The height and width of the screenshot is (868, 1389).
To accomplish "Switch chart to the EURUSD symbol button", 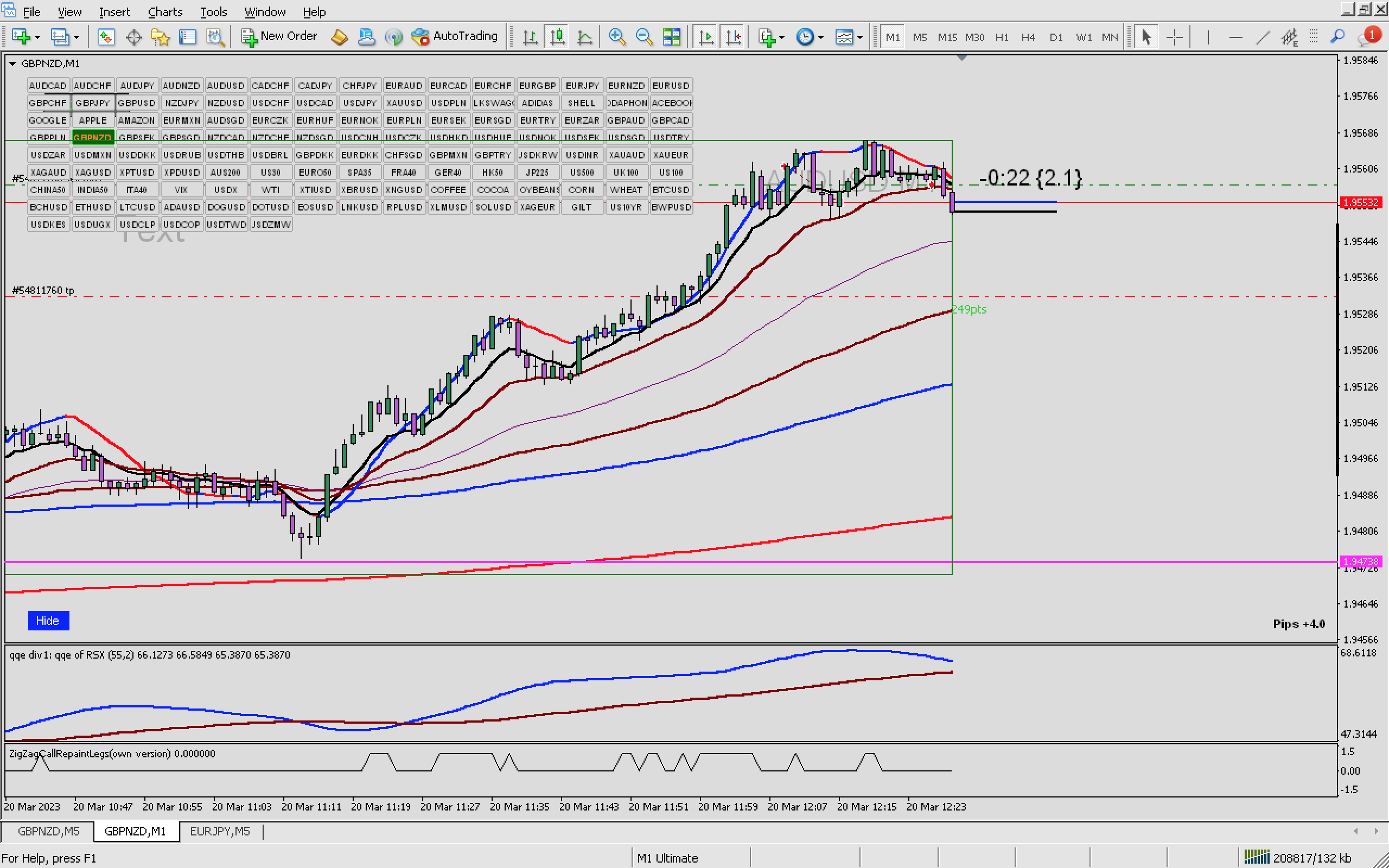I will [x=671, y=86].
